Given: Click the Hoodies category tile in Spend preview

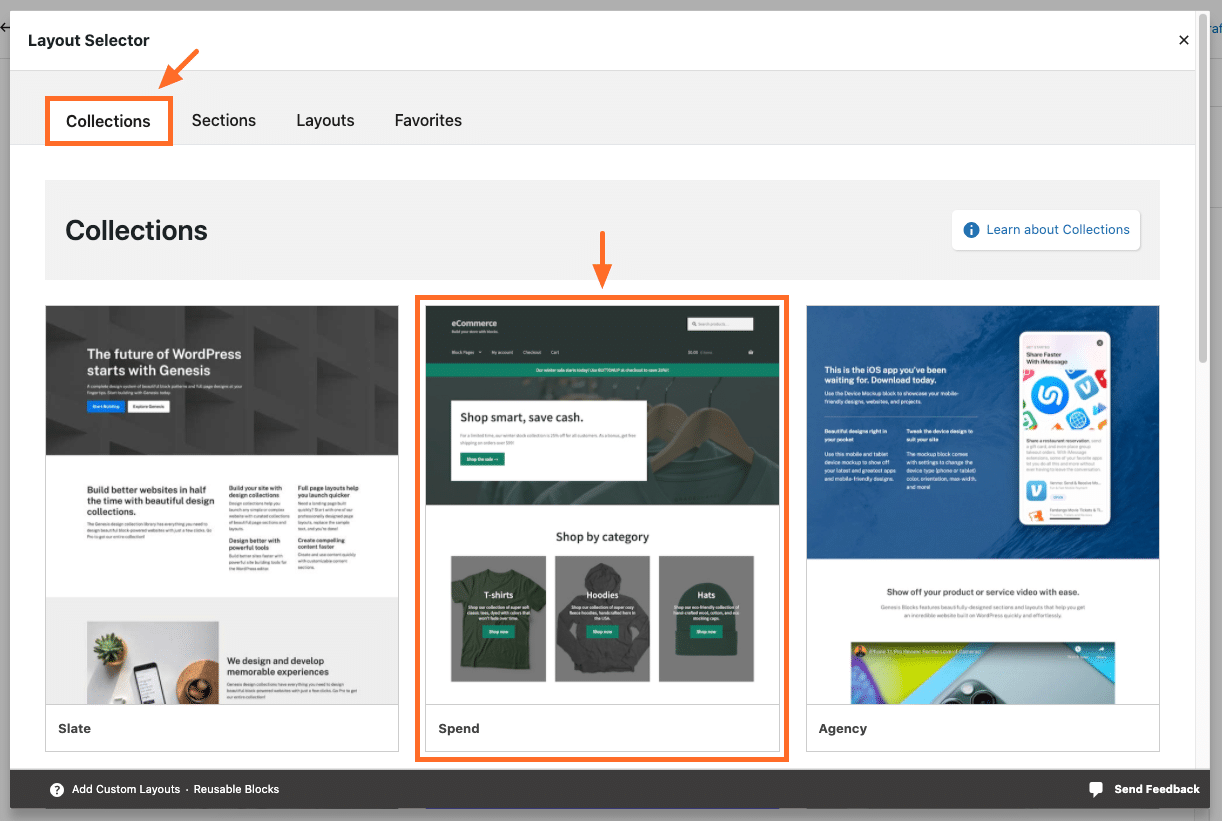Looking at the screenshot, I should (x=602, y=618).
